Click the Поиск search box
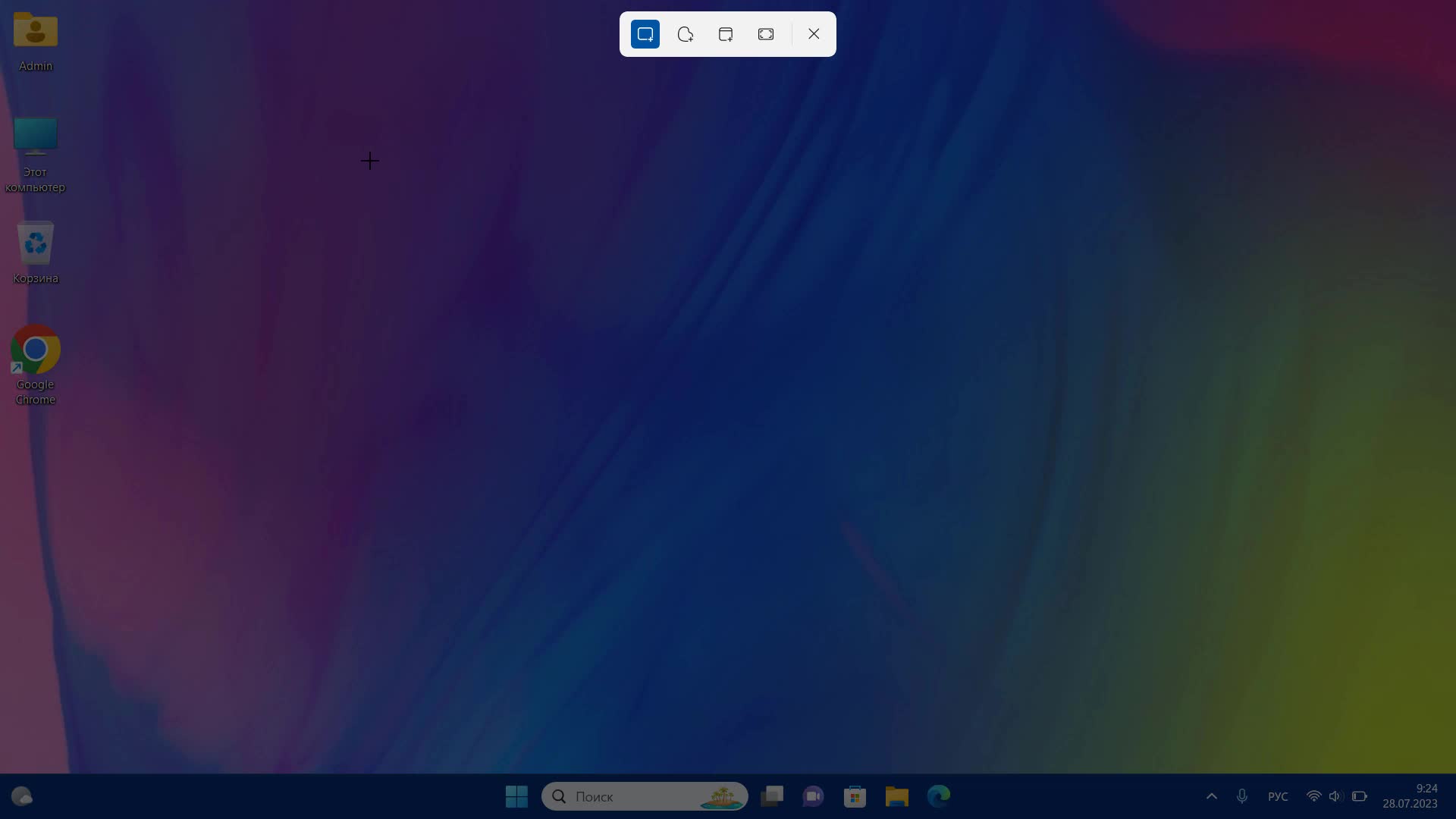 [x=645, y=796]
